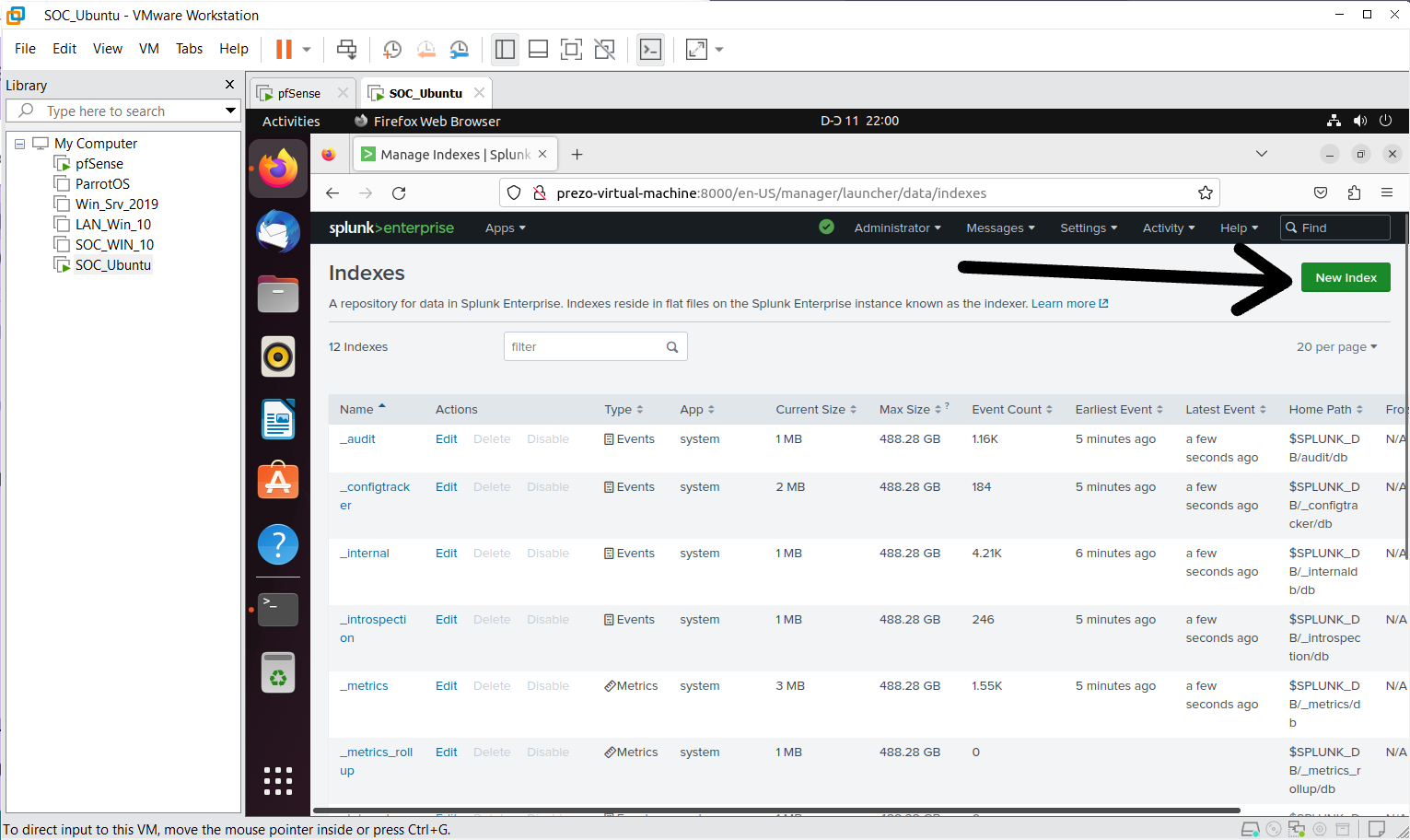Edit the _audit index
1410x840 pixels.
tap(447, 439)
